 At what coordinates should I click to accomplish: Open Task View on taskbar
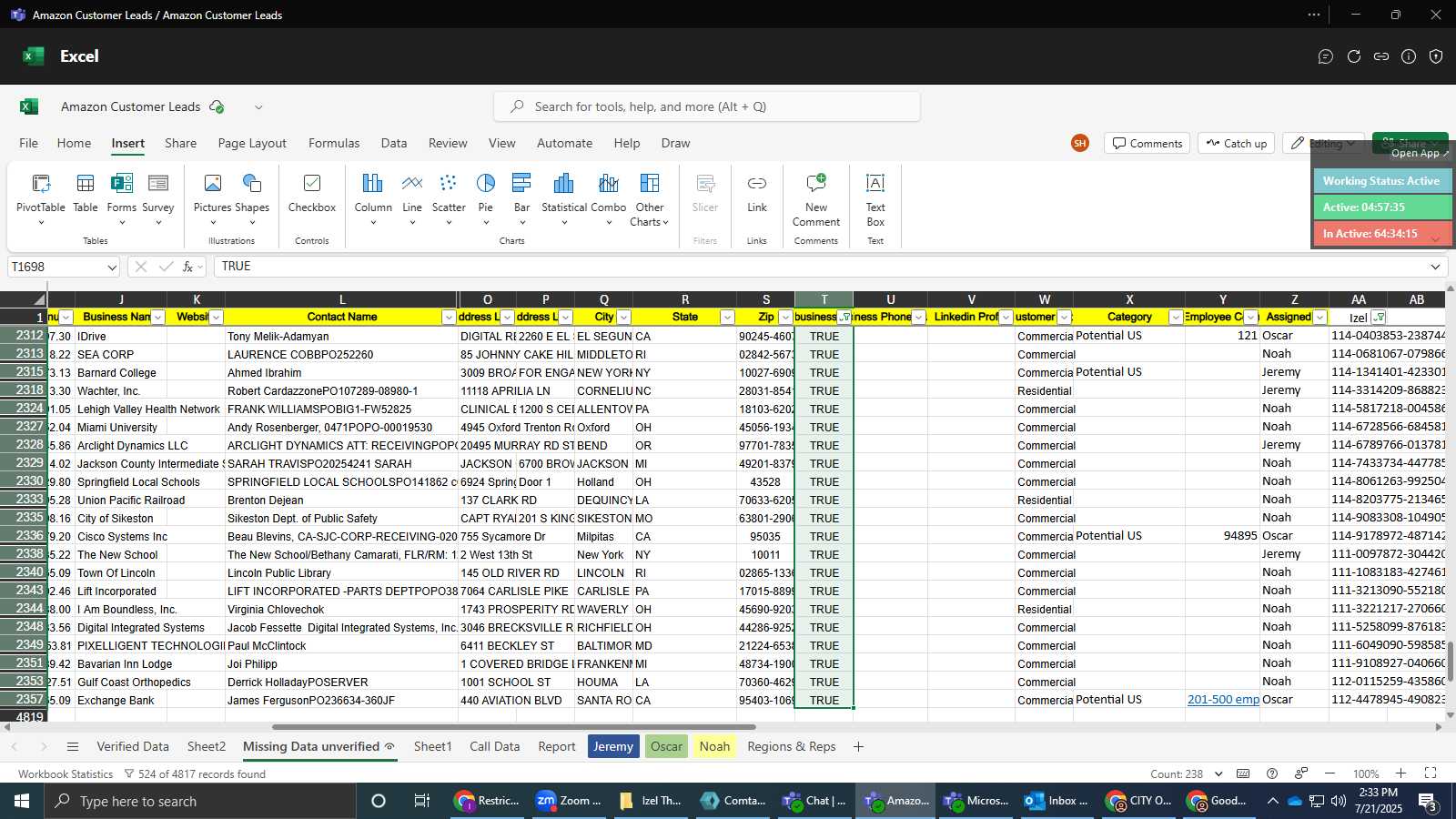coord(421,801)
